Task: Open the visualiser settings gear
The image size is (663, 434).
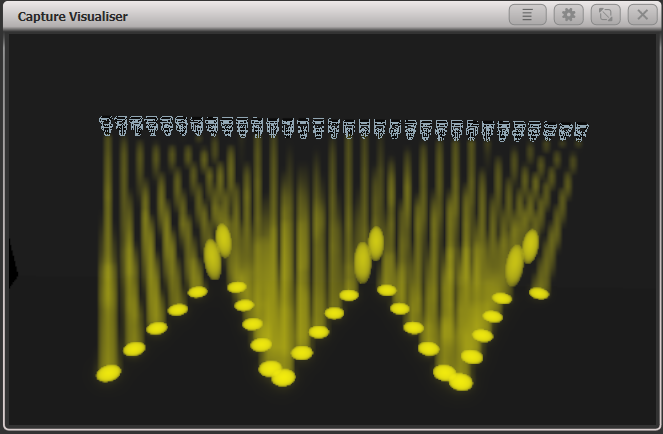Action: click(569, 15)
